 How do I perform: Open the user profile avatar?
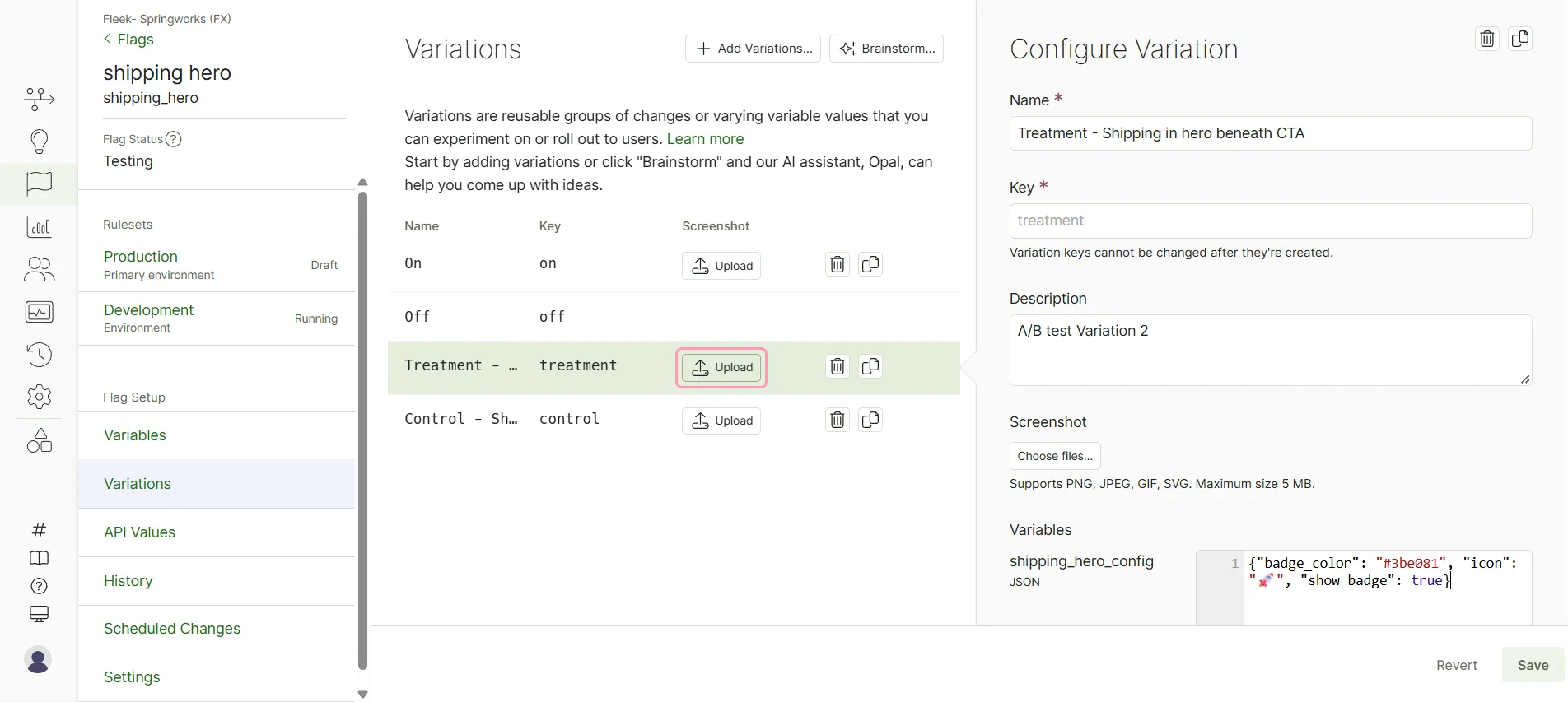pos(38,660)
